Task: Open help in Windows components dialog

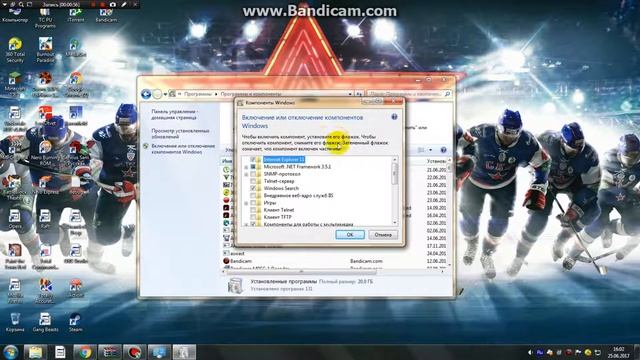Action: (x=394, y=117)
